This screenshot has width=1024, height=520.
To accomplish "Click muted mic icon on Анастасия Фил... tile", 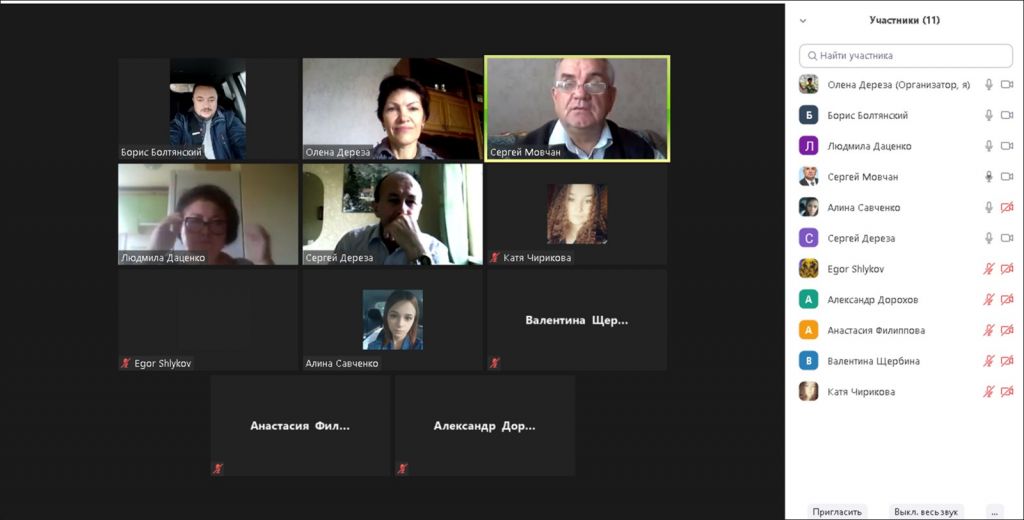I will point(217,468).
